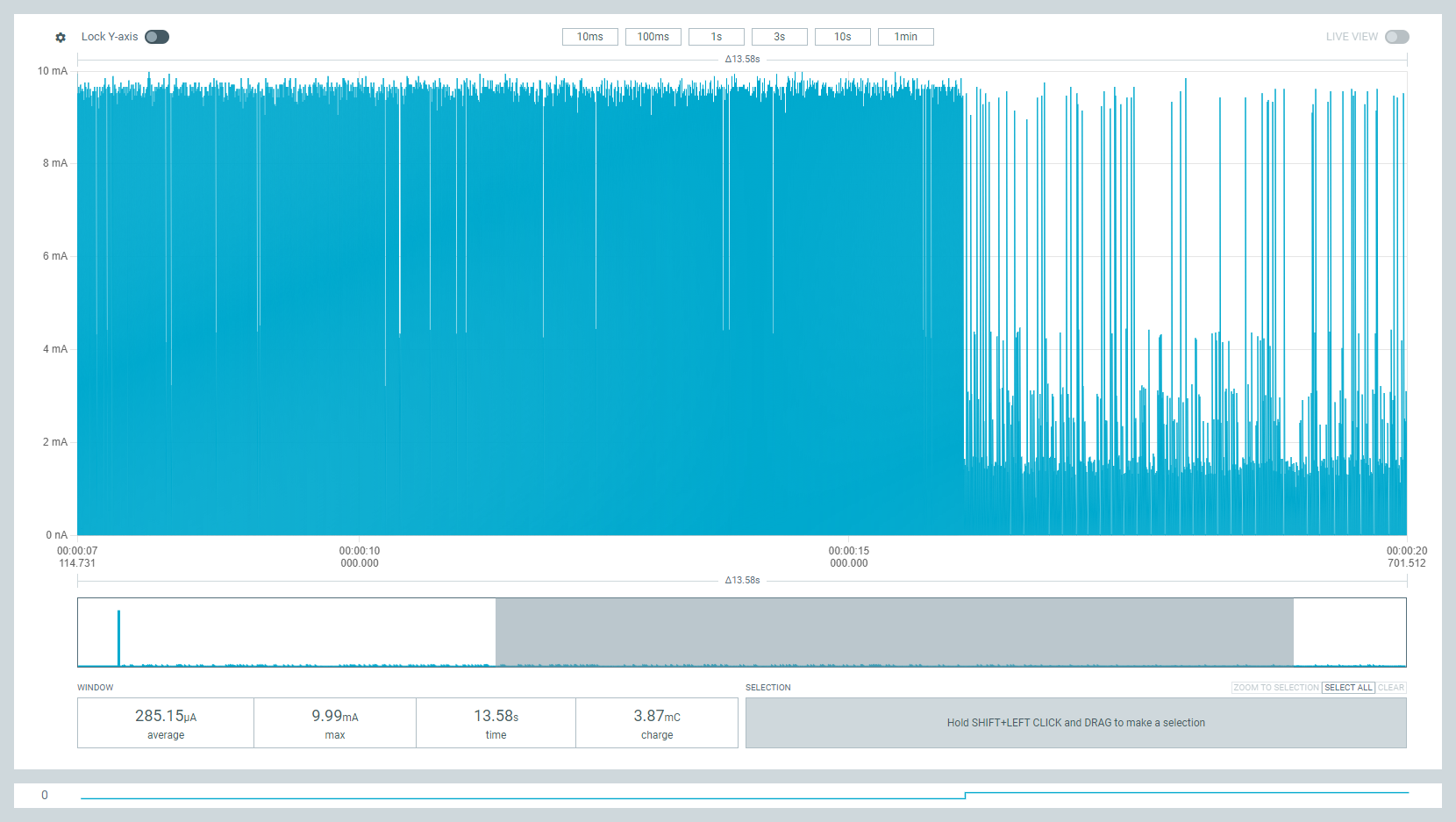The height and width of the screenshot is (822, 1456).
Task: Toggle the Lock Y-axis switch
Action: click(x=157, y=37)
